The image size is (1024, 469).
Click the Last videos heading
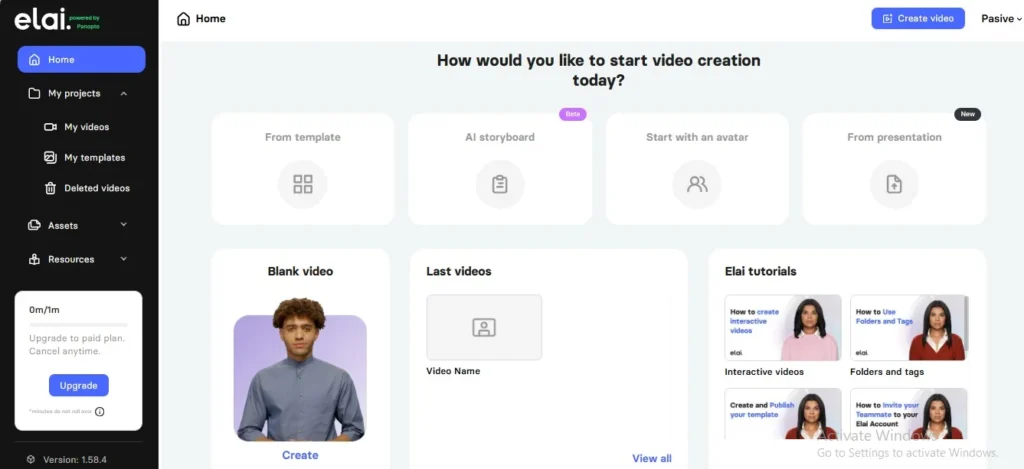point(458,271)
